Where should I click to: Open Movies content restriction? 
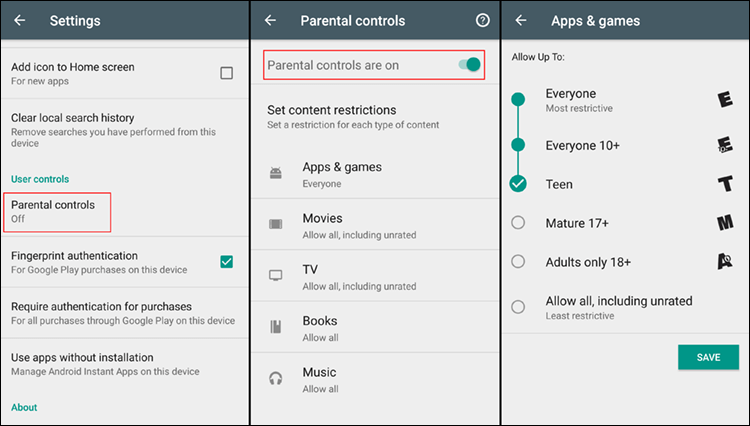pos(375,224)
